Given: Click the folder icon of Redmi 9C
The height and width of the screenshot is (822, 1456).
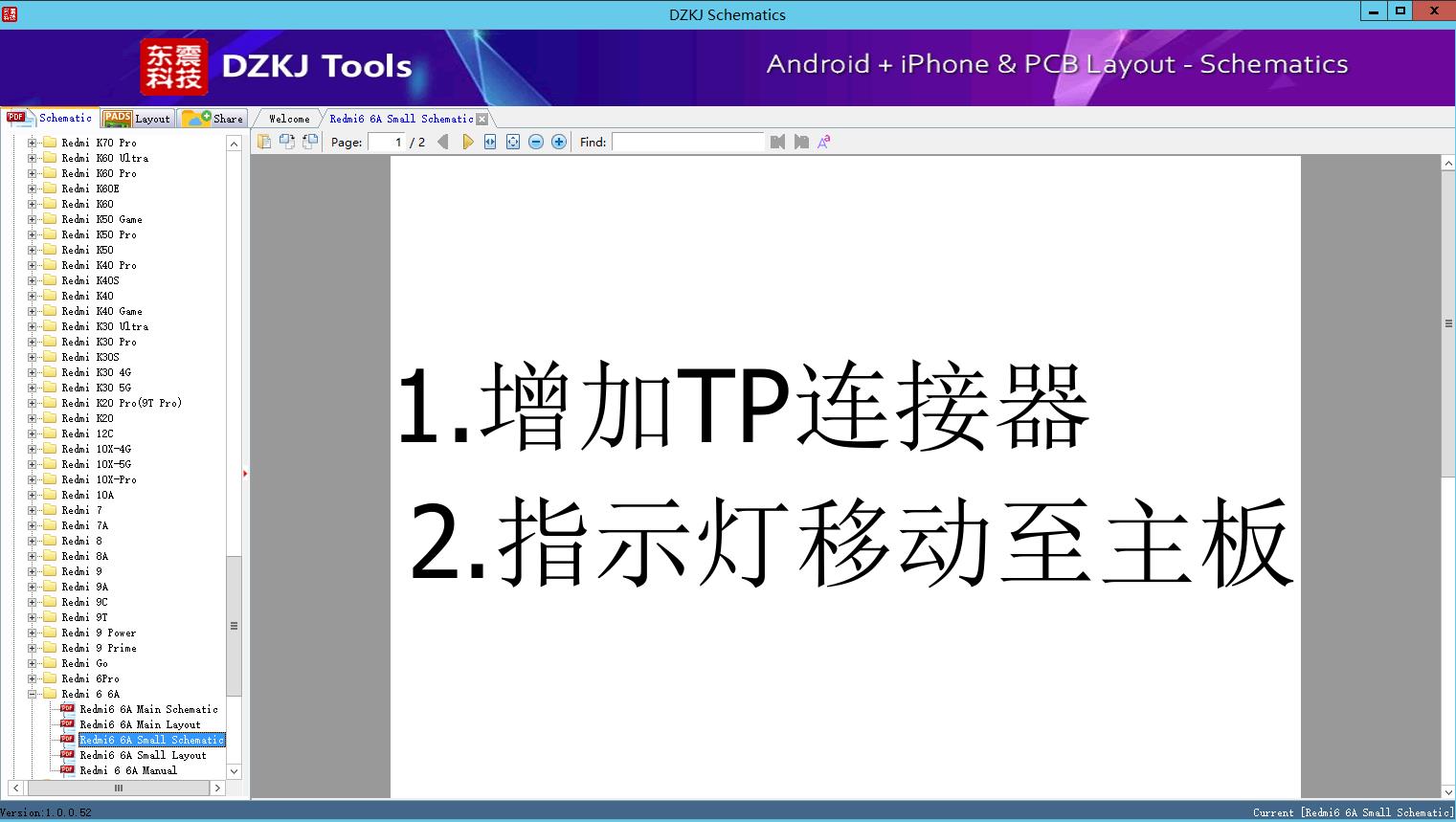Looking at the screenshot, I should click(50, 602).
